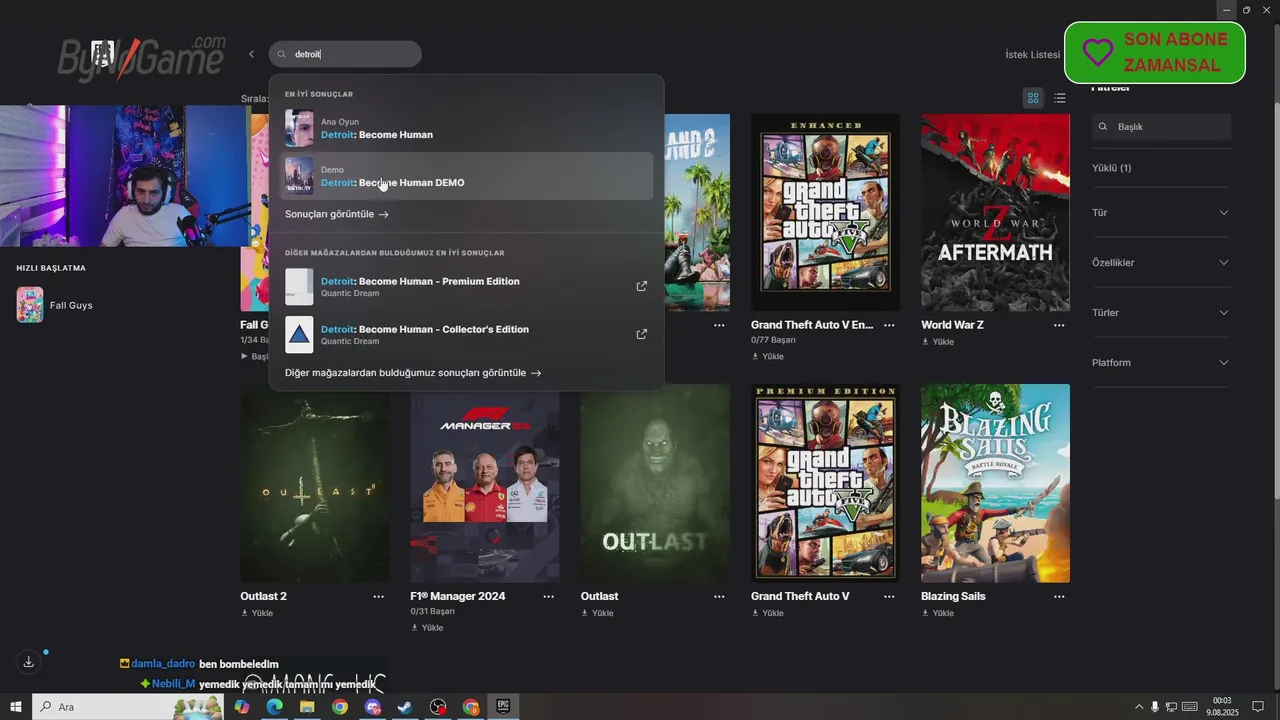Open the Blazing Sails cover art
The height and width of the screenshot is (720, 1280).
995,483
